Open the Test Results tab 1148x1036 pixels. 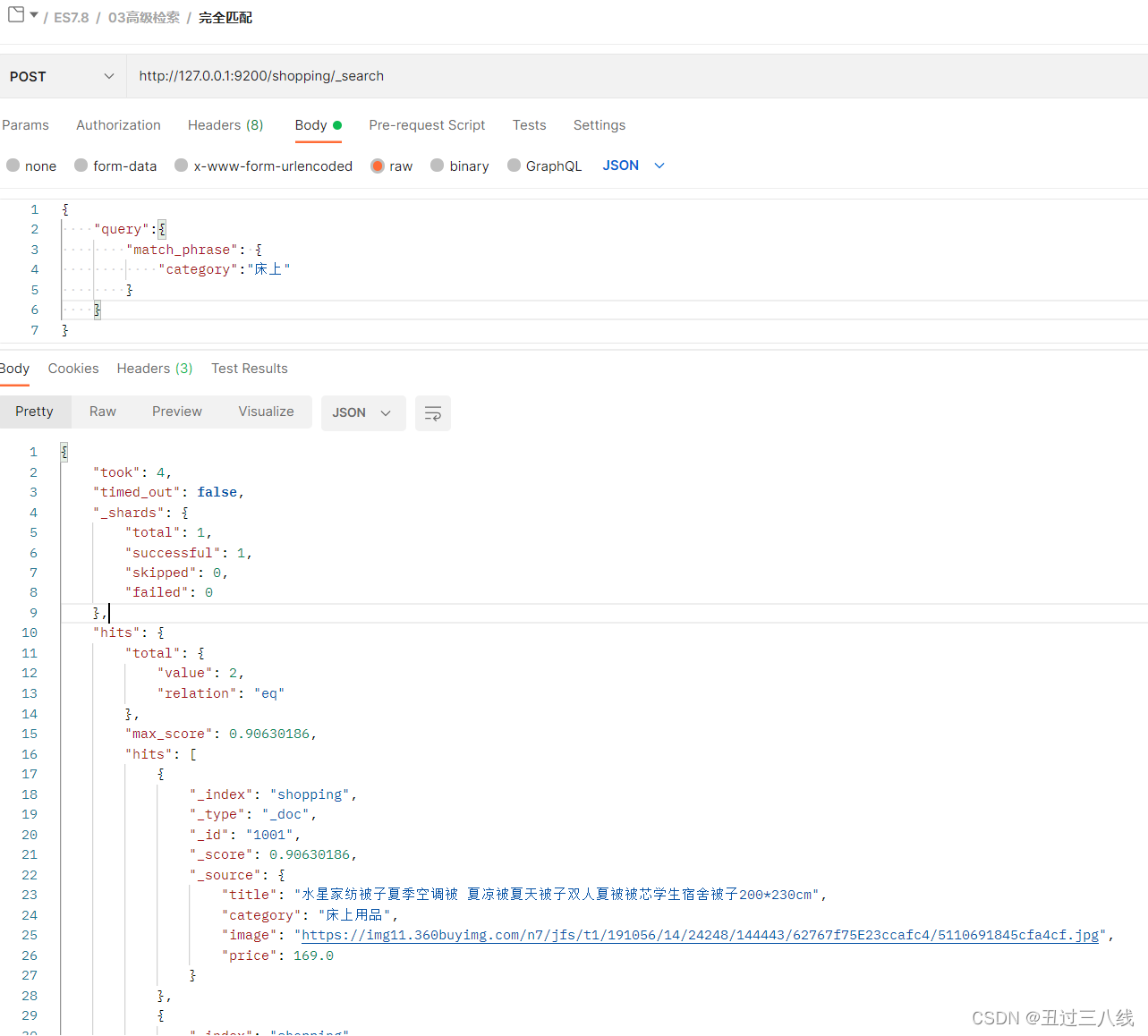point(250,369)
